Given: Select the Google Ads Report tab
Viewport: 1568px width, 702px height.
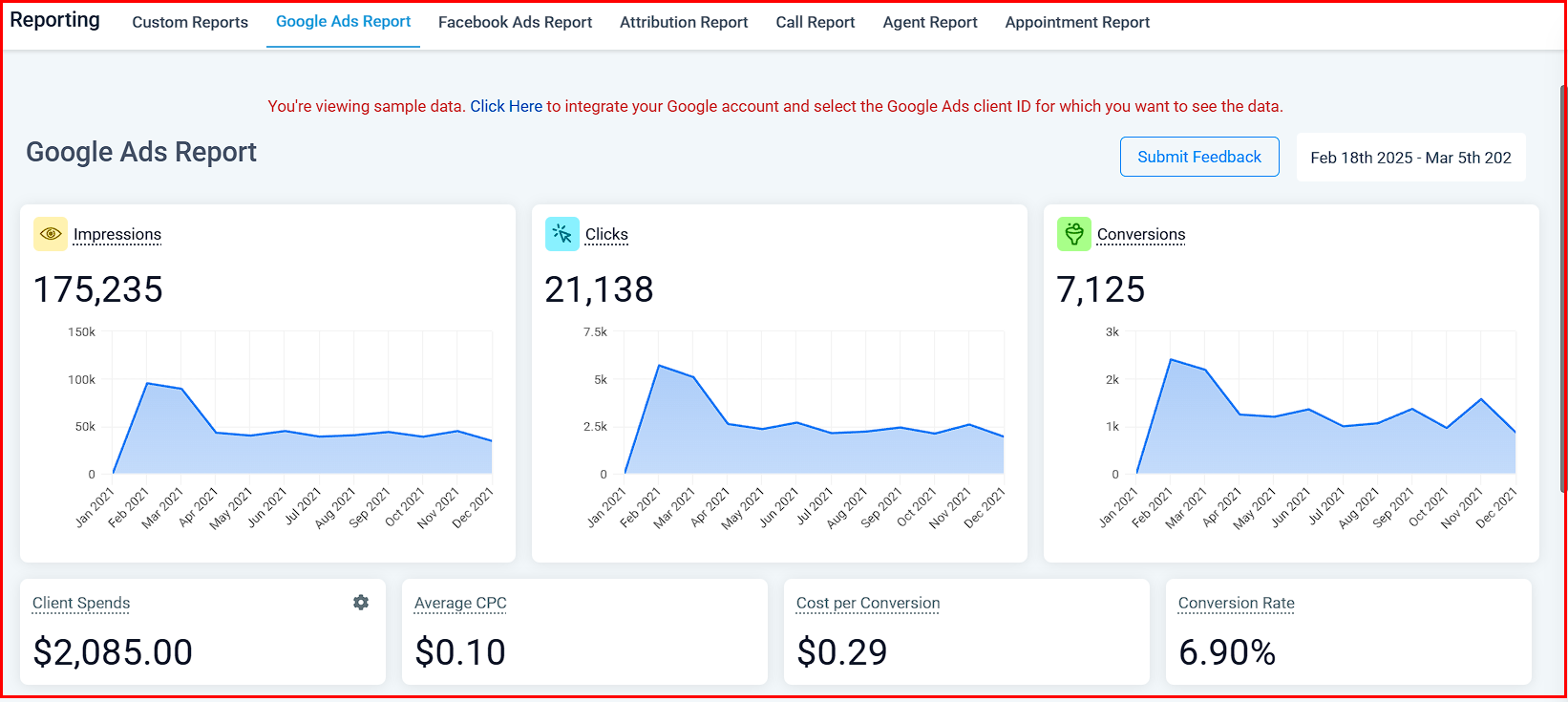Looking at the screenshot, I should coord(343,22).
